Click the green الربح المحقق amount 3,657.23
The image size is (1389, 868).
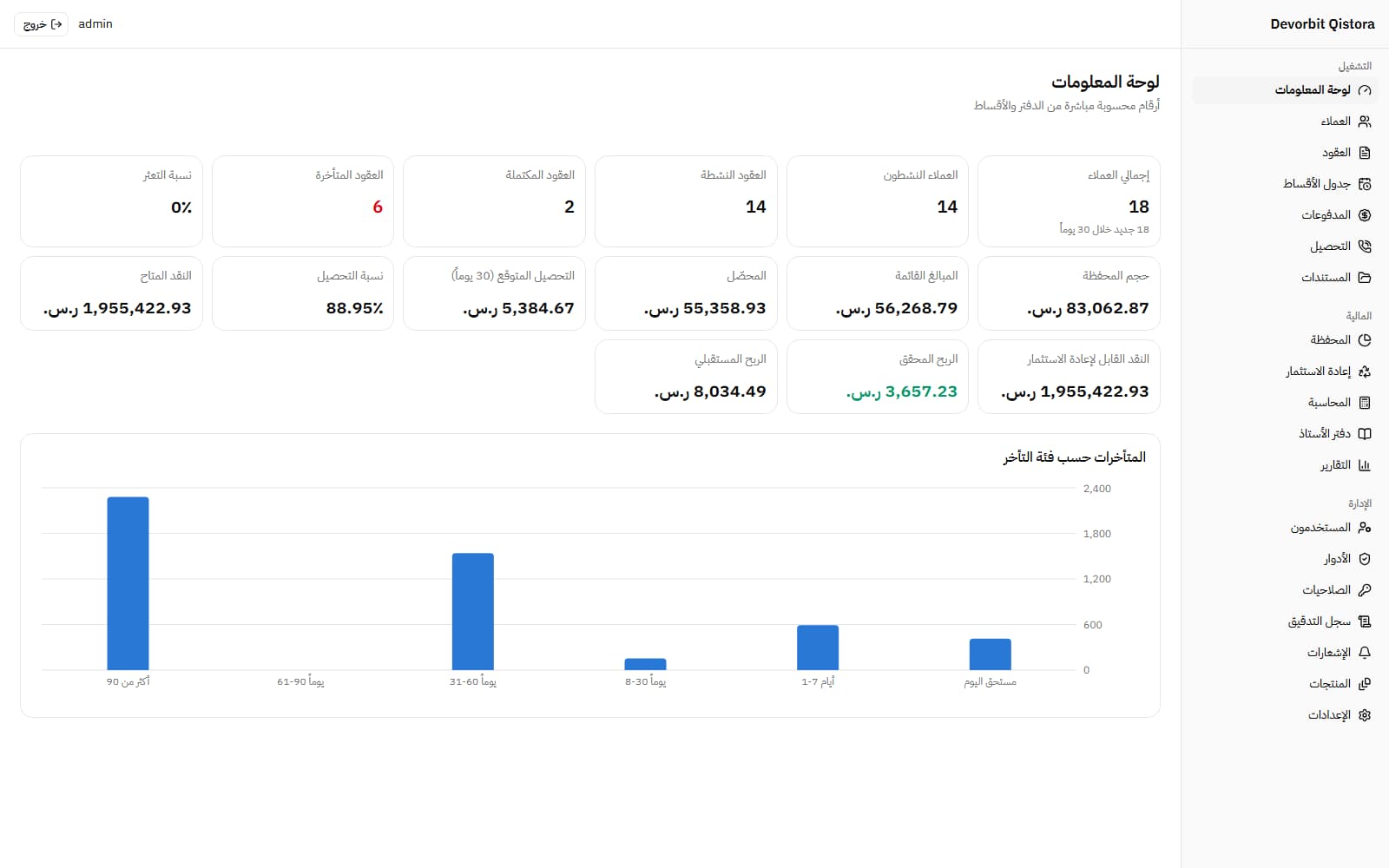(x=902, y=391)
